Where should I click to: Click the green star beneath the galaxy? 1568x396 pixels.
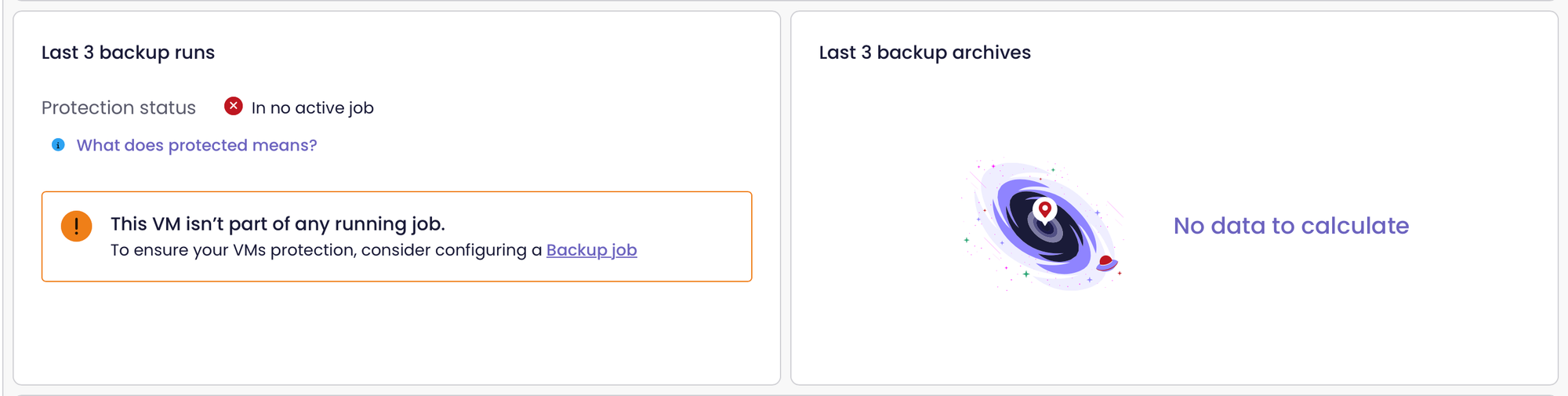(x=1025, y=274)
